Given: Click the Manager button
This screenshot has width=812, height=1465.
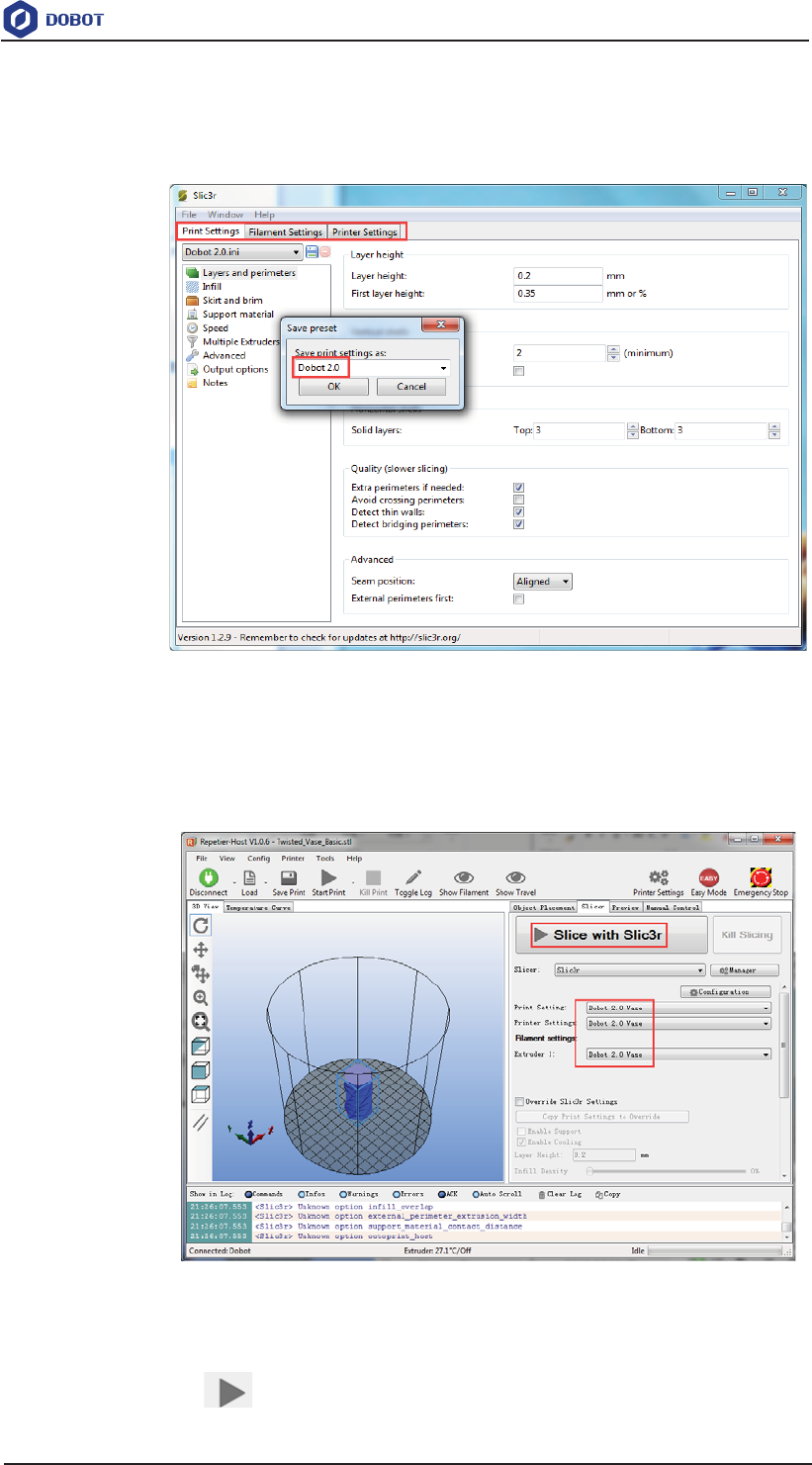Looking at the screenshot, I should [745, 971].
